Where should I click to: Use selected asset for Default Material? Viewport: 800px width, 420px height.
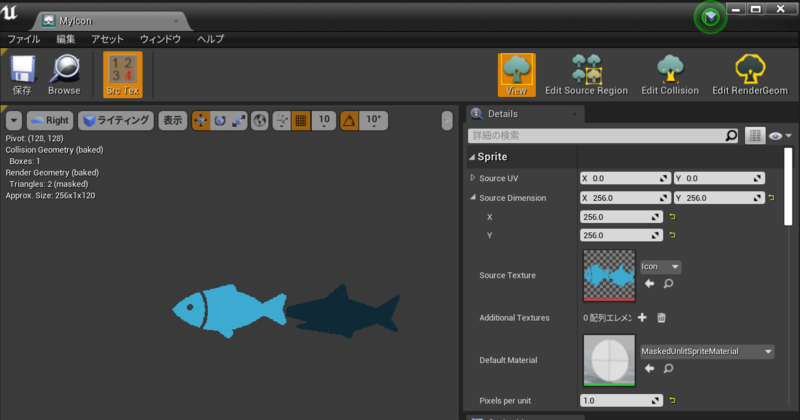pos(649,368)
